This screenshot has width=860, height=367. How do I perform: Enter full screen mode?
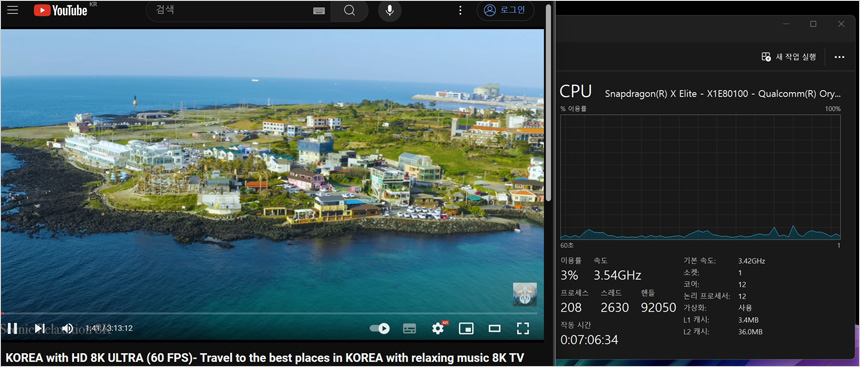[x=523, y=328]
